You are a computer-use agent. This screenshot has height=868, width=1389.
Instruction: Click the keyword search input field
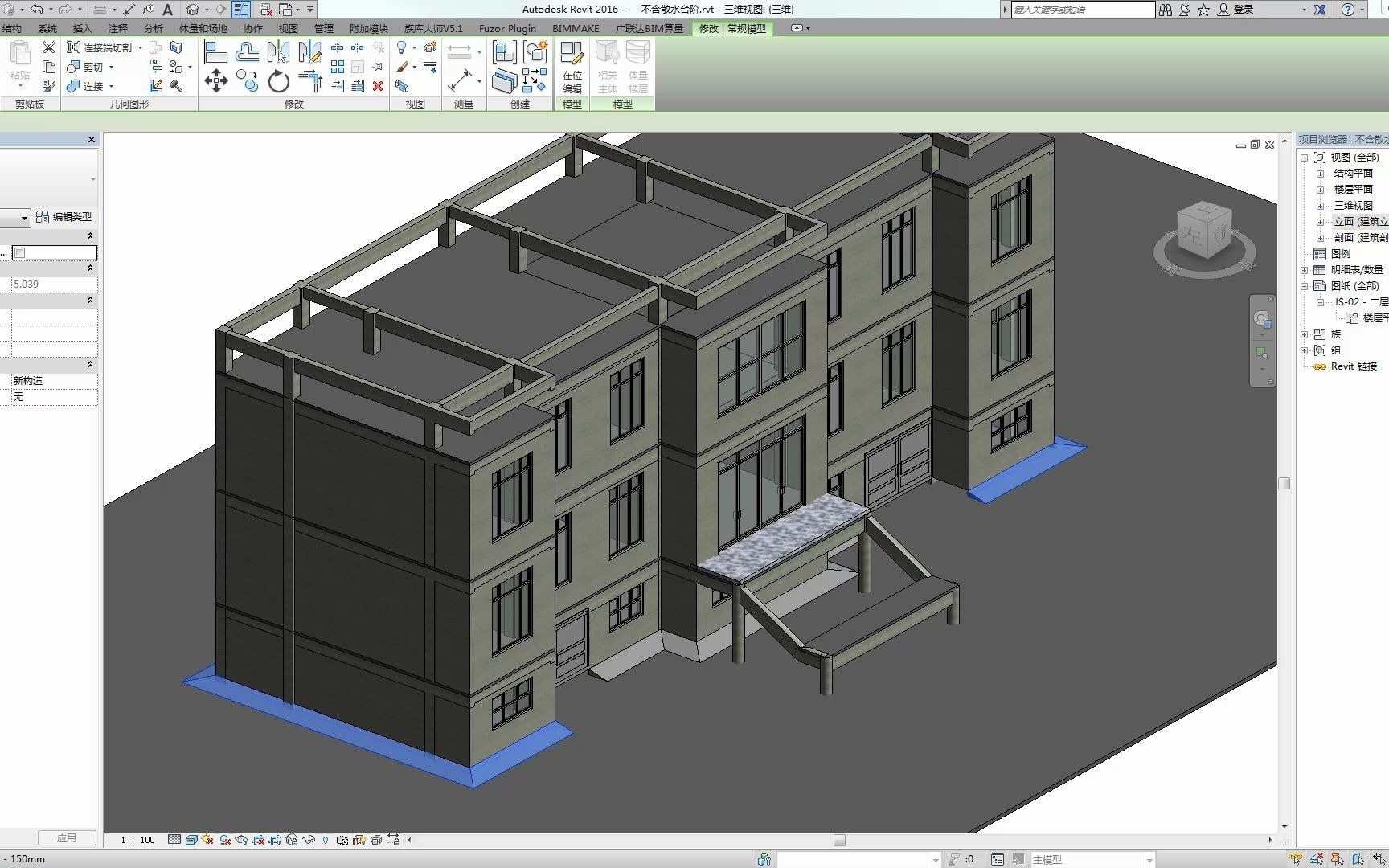(x=1082, y=10)
